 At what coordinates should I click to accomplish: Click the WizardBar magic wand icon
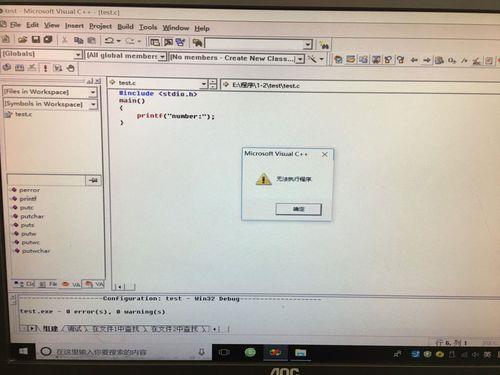click(312, 59)
